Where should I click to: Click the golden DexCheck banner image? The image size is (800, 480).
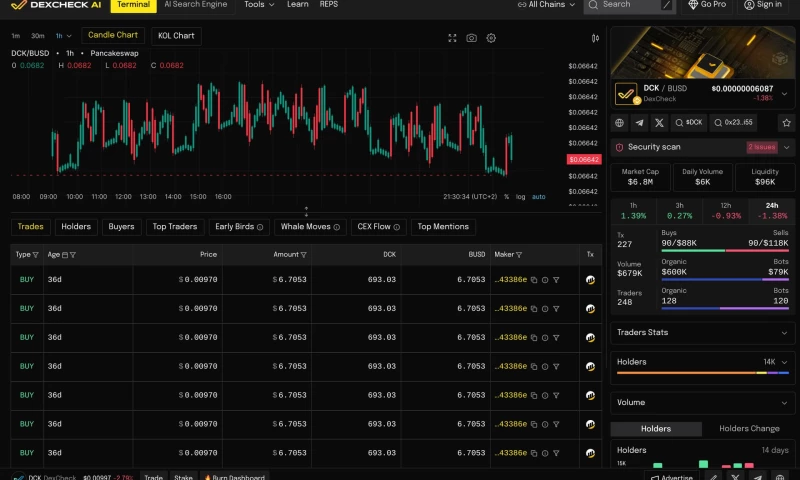pyautogui.click(x=703, y=53)
